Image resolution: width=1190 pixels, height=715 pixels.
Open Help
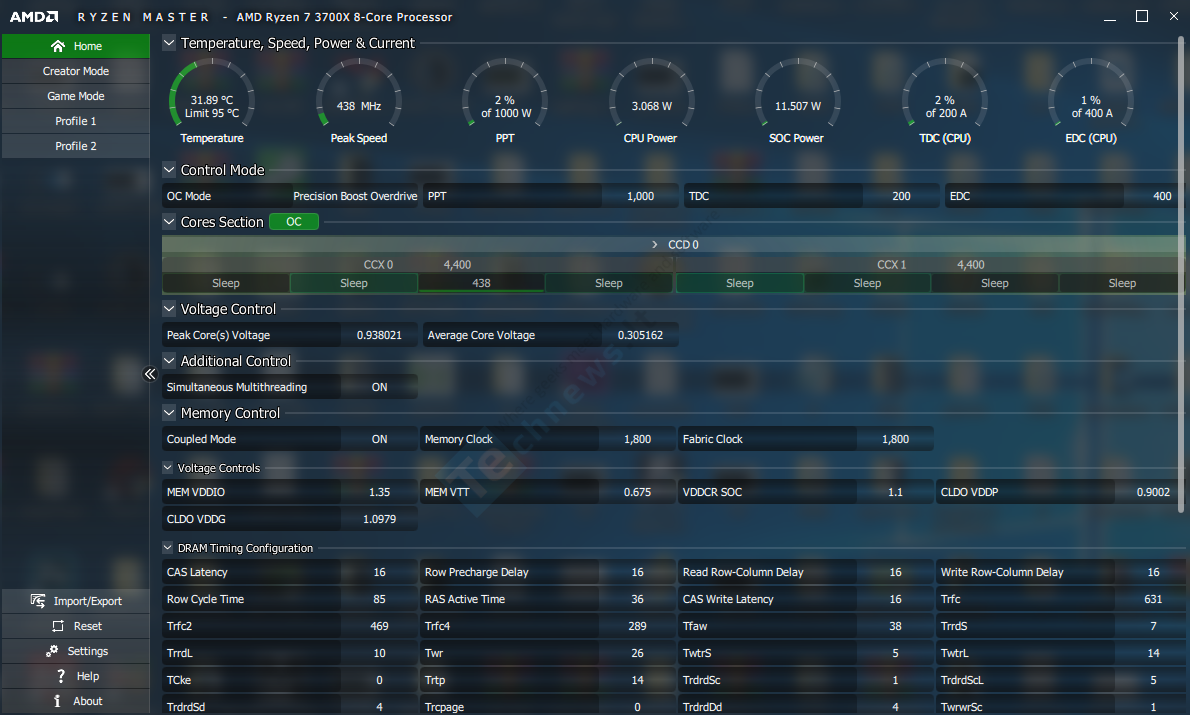pos(76,676)
